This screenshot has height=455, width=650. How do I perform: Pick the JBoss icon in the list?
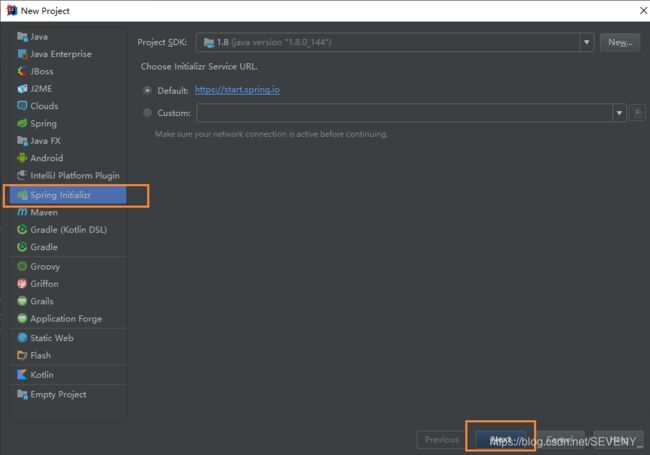[x=22, y=71]
